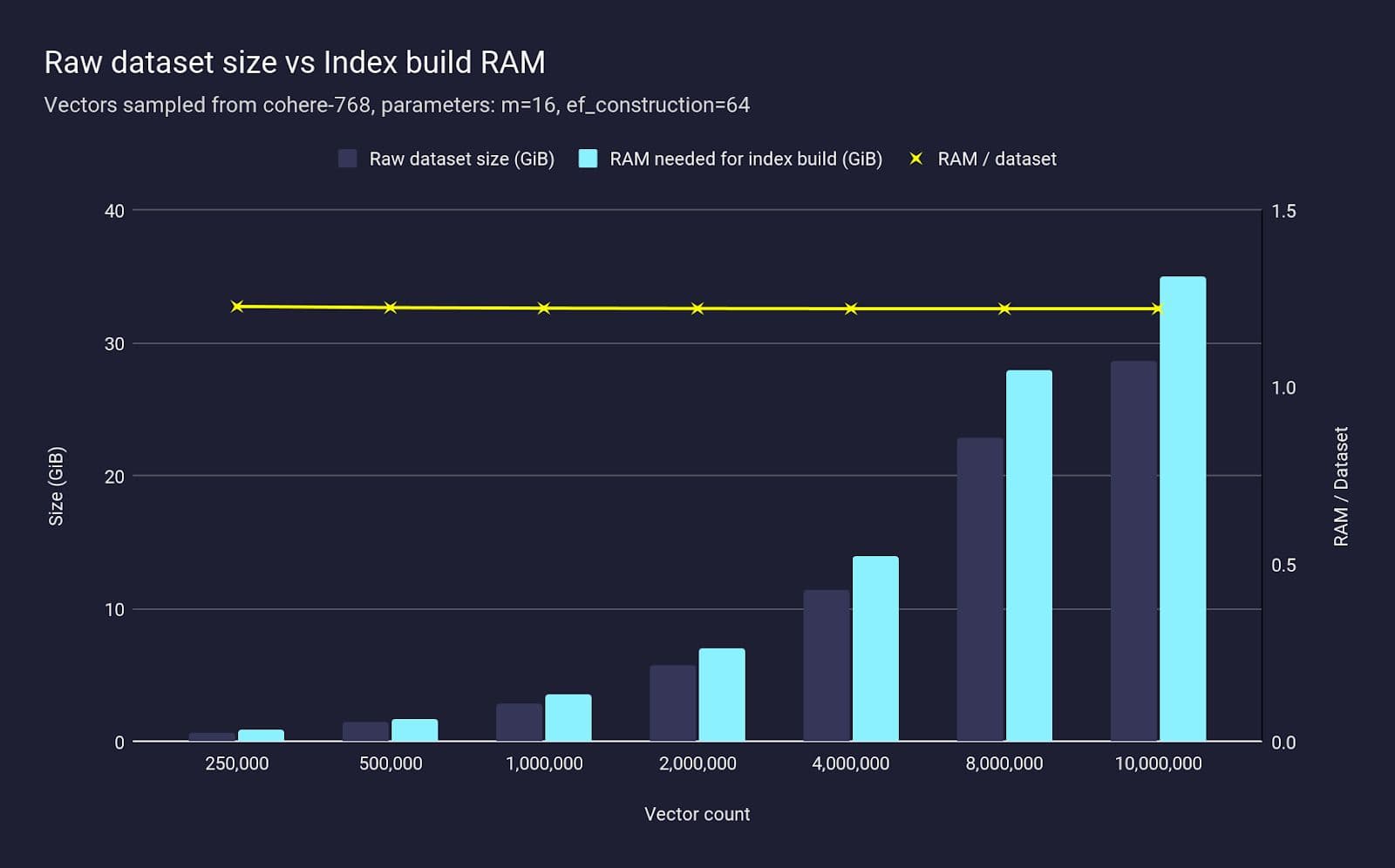The height and width of the screenshot is (868, 1395).
Task: Select the yellow data point above 2,000,000
Action: 697,309
